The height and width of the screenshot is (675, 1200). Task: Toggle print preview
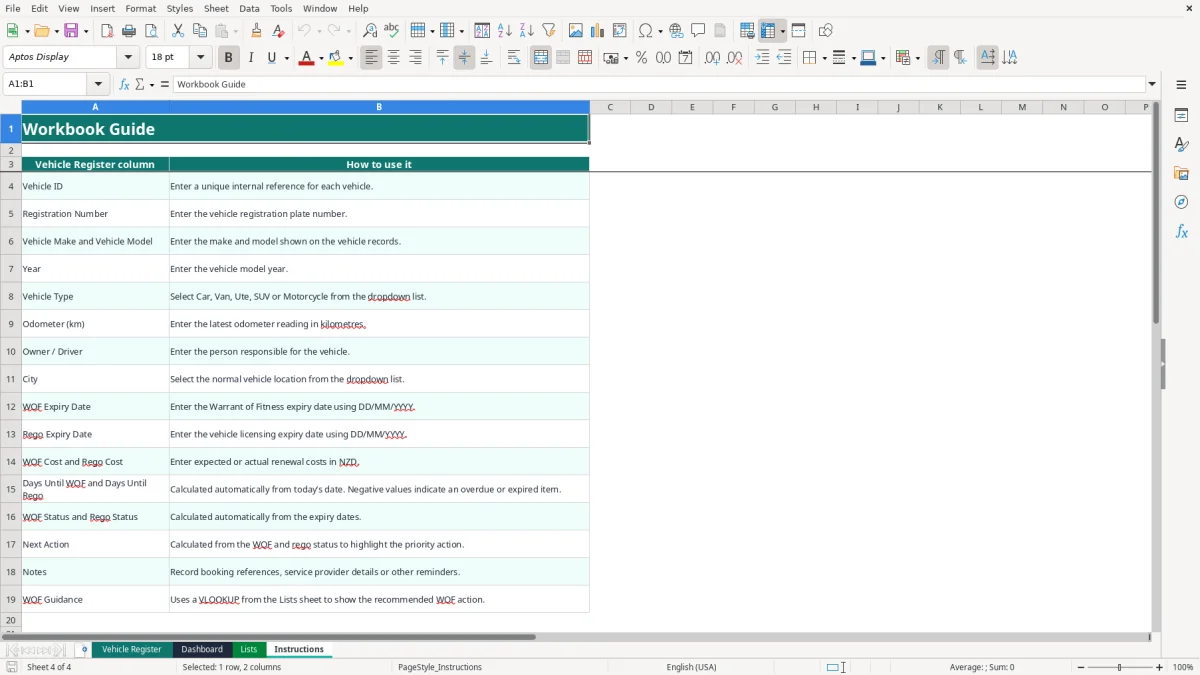pyautogui.click(x=150, y=31)
